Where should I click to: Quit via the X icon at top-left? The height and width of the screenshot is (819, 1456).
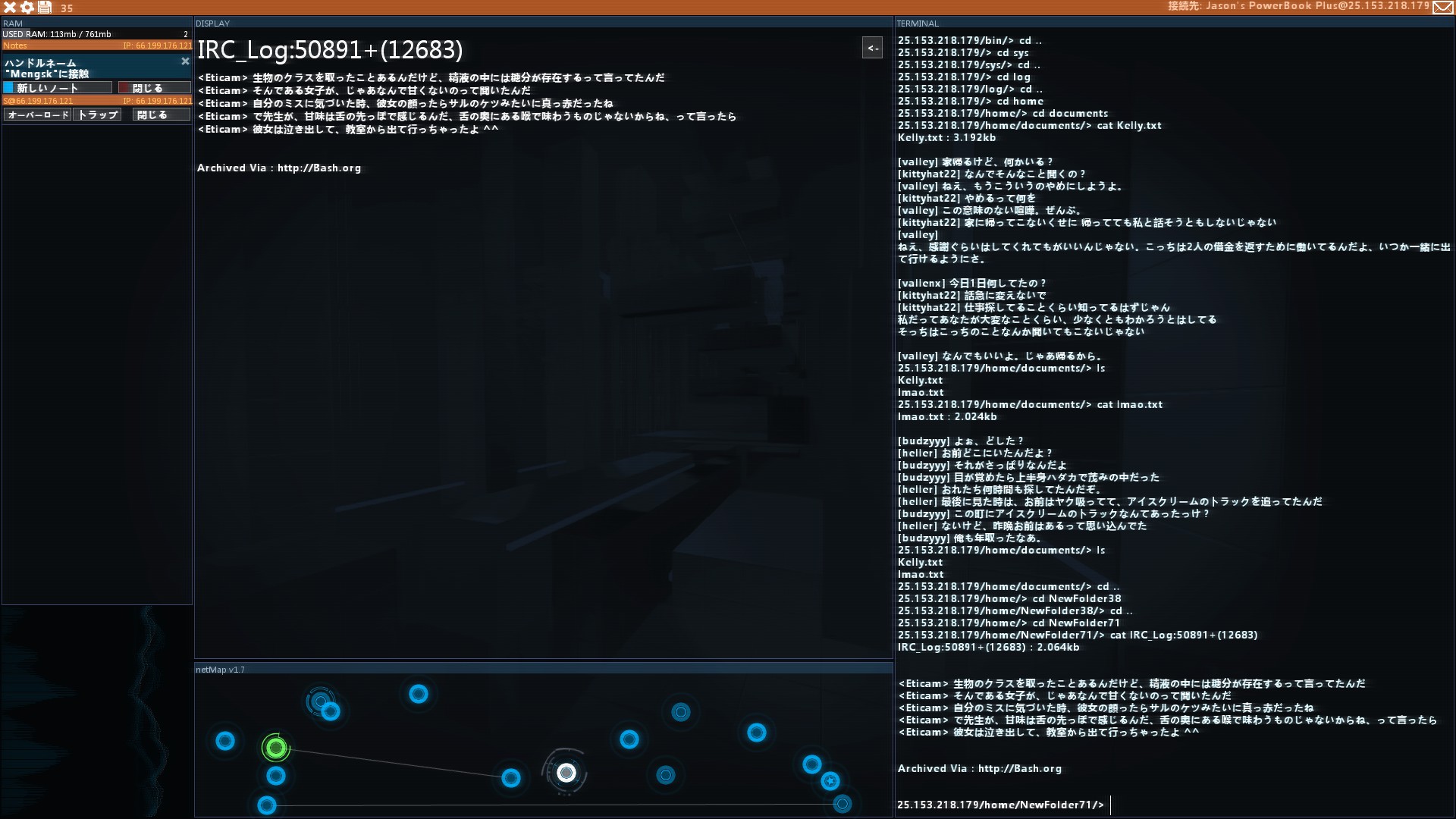click(x=9, y=9)
